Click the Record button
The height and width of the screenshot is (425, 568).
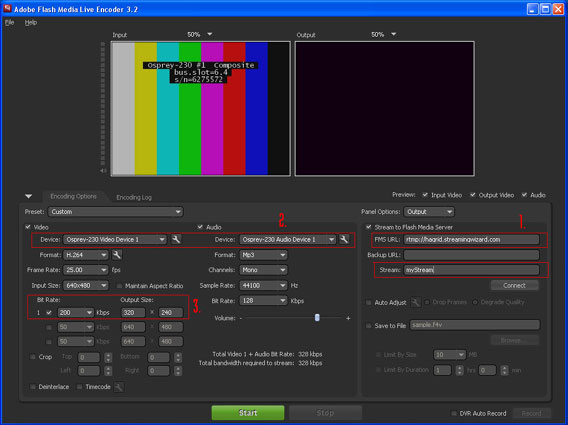click(531, 413)
